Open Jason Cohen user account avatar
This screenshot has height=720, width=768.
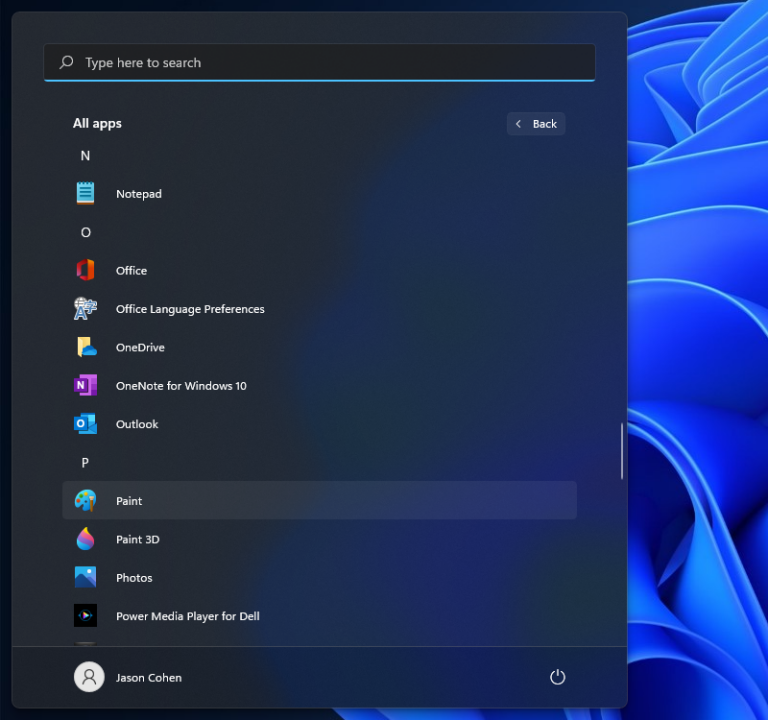[x=89, y=677]
